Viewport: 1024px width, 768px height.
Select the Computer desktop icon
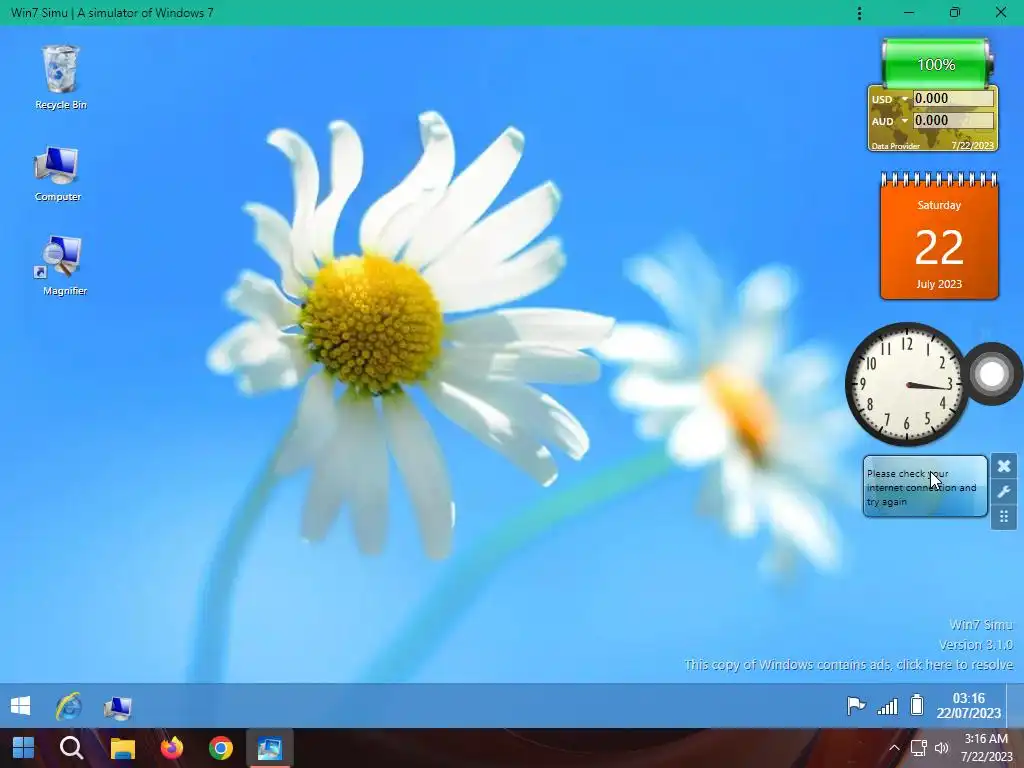coord(57,174)
